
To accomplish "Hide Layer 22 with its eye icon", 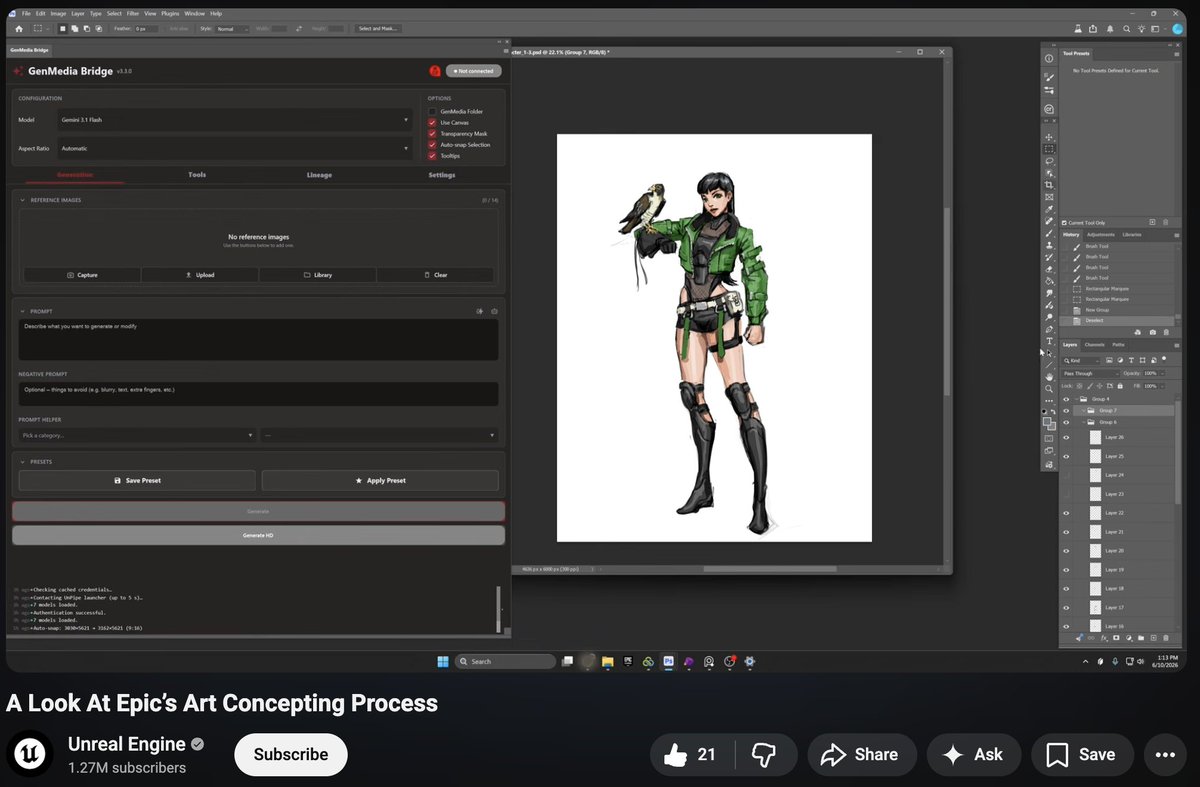I will click(1066, 513).
